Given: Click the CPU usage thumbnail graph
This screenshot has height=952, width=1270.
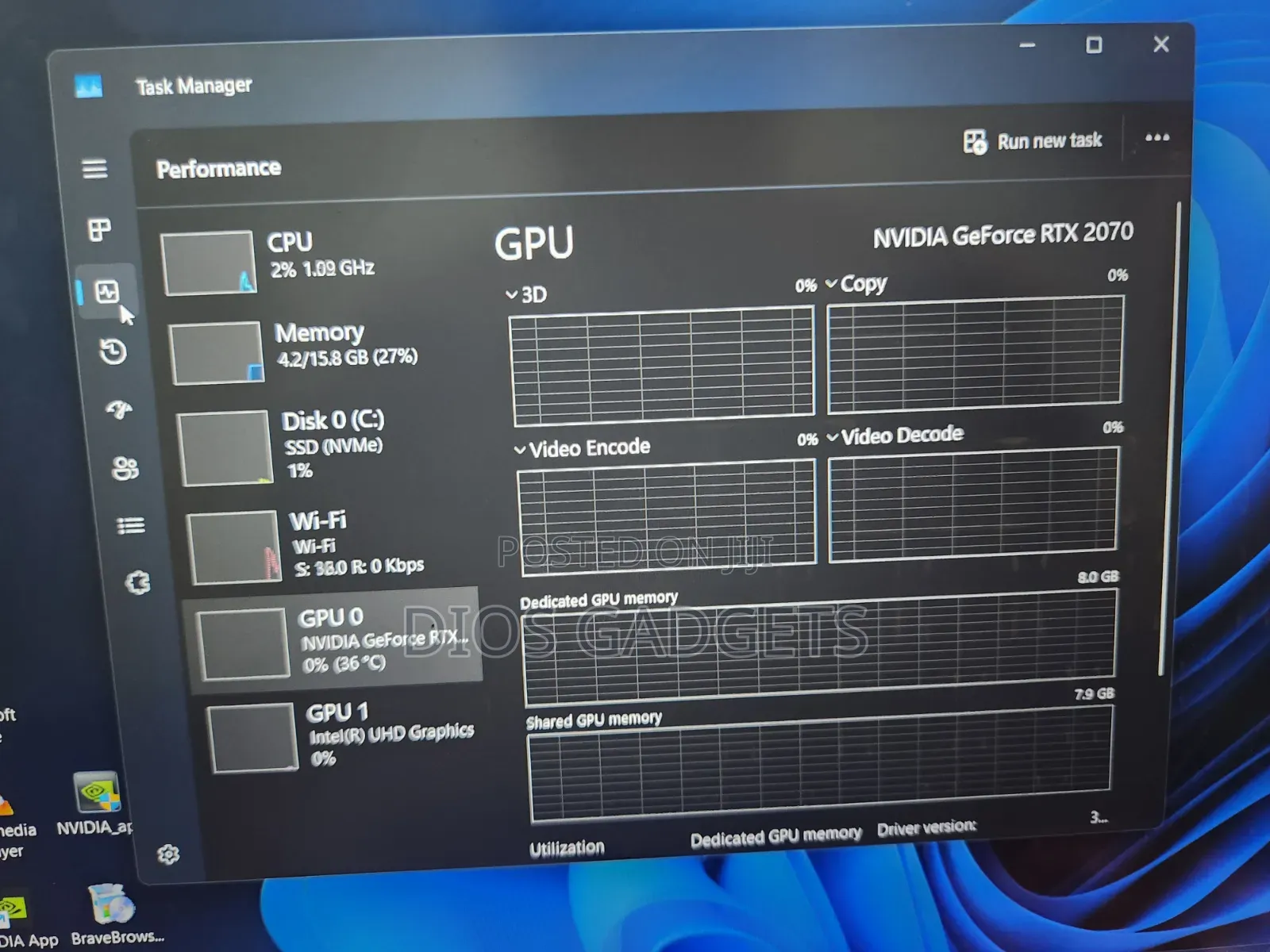Looking at the screenshot, I should coord(208,263).
